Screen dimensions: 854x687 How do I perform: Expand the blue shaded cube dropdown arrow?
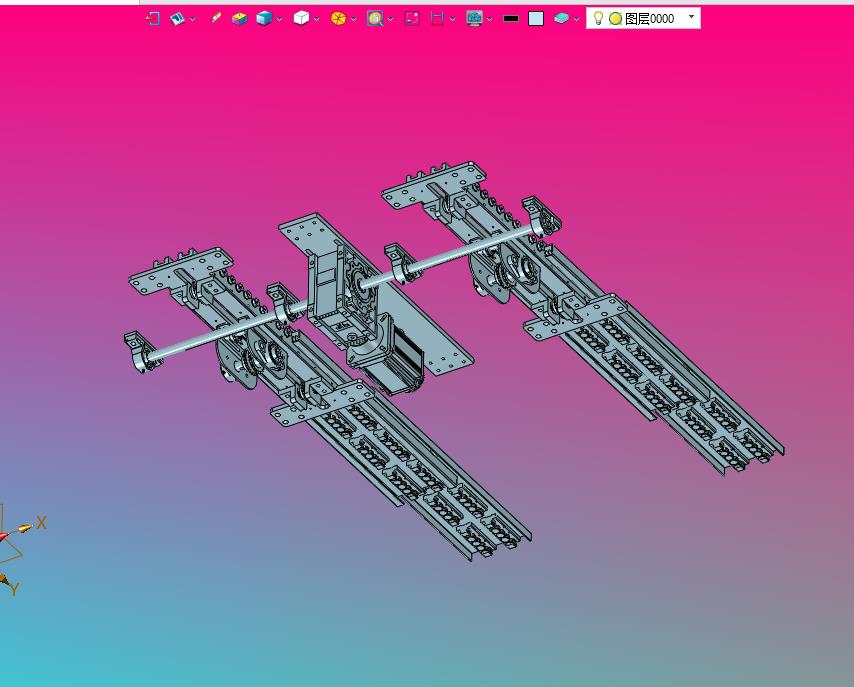tap(279, 19)
